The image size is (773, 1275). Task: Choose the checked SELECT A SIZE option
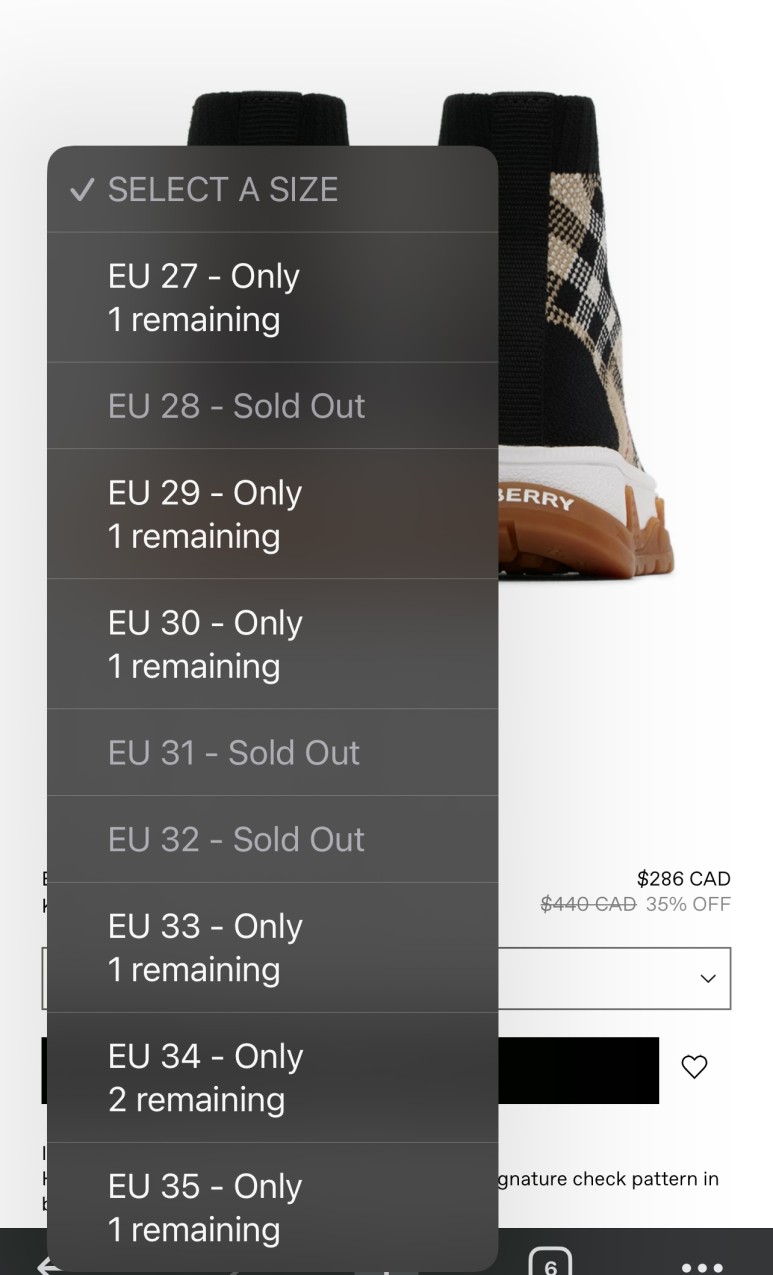click(x=272, y=189)
